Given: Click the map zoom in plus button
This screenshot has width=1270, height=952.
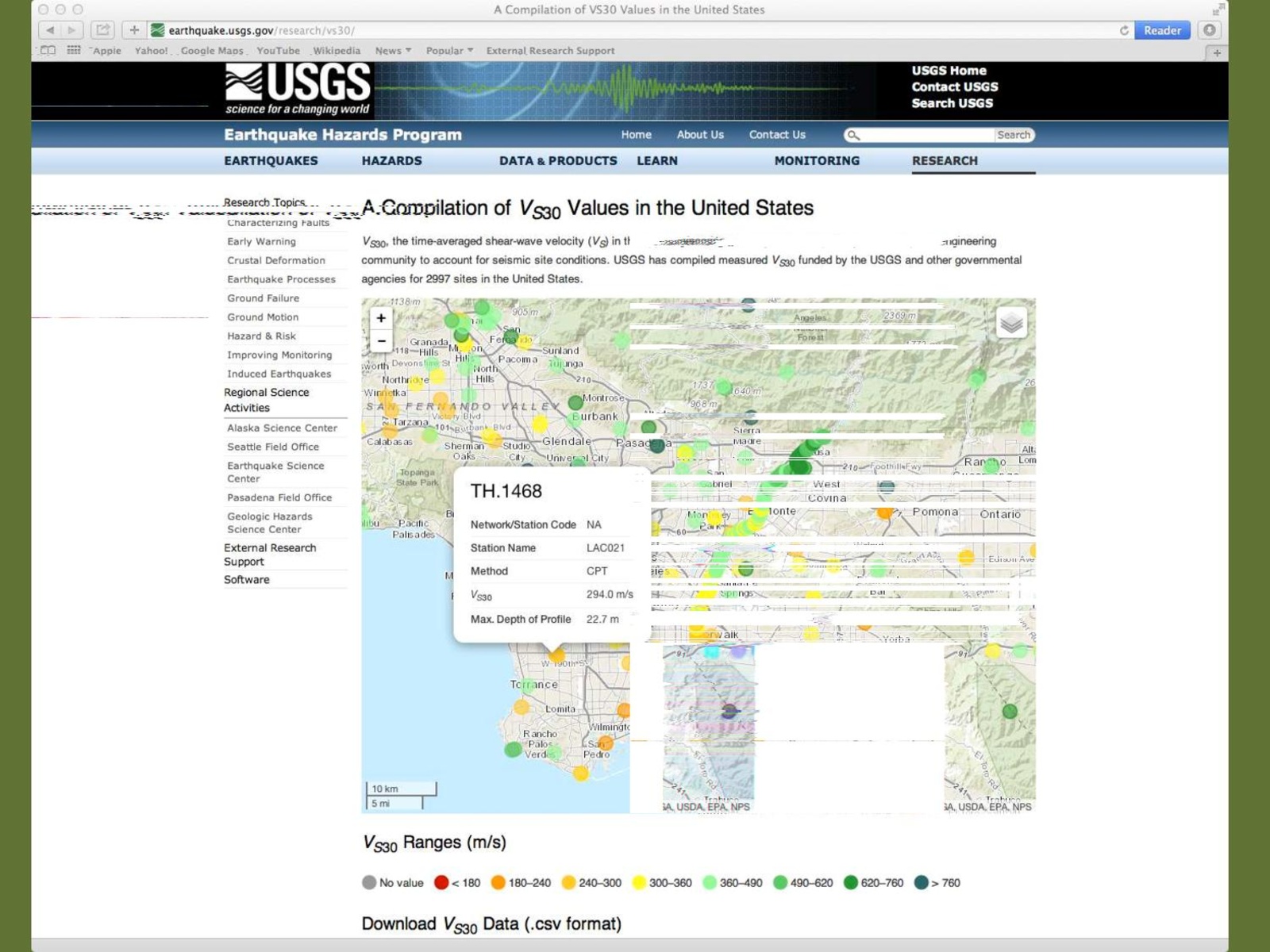Looking at the screenshot, I should click(x=381, y=318).
